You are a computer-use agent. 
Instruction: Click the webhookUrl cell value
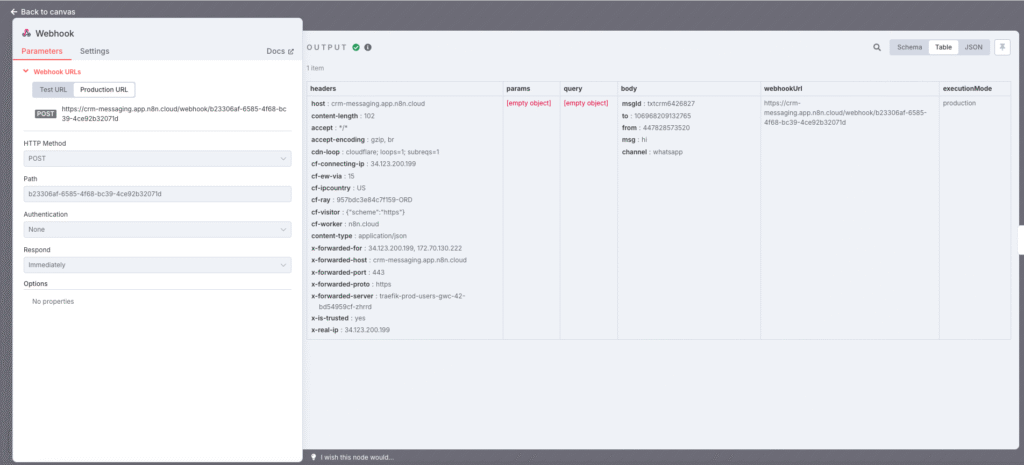(845, 112)
